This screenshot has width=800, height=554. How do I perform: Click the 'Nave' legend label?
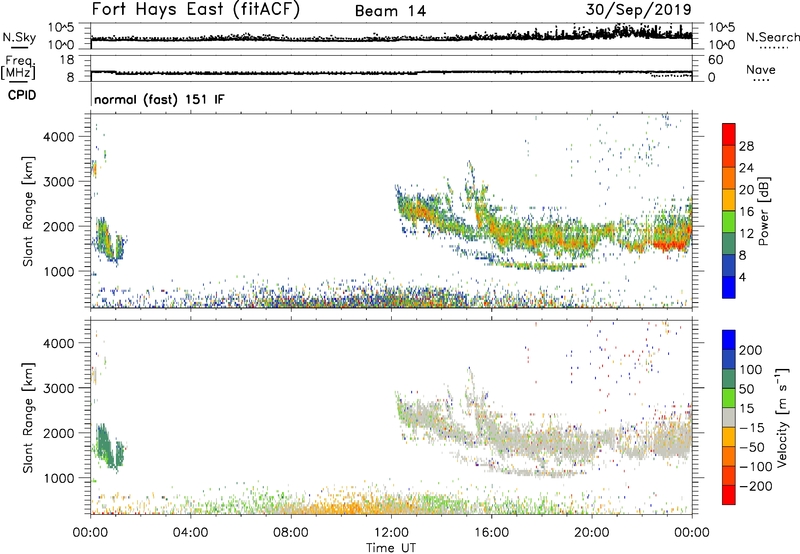click(761, 70)
